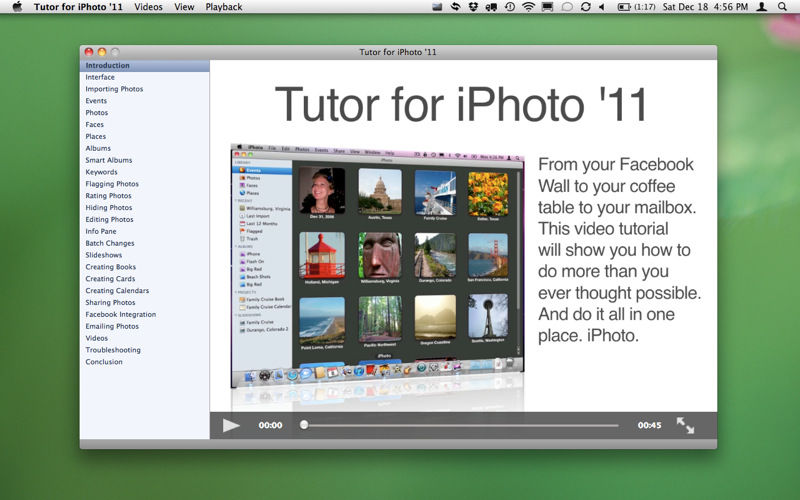Open the Videos menu
The image size is (800, 500).
pos(148,7)
